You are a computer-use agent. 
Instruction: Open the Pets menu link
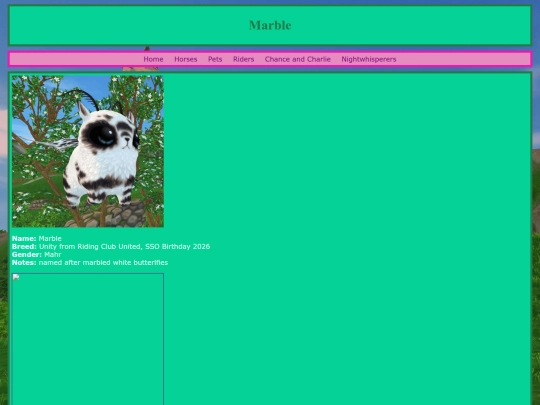point(215,59)
